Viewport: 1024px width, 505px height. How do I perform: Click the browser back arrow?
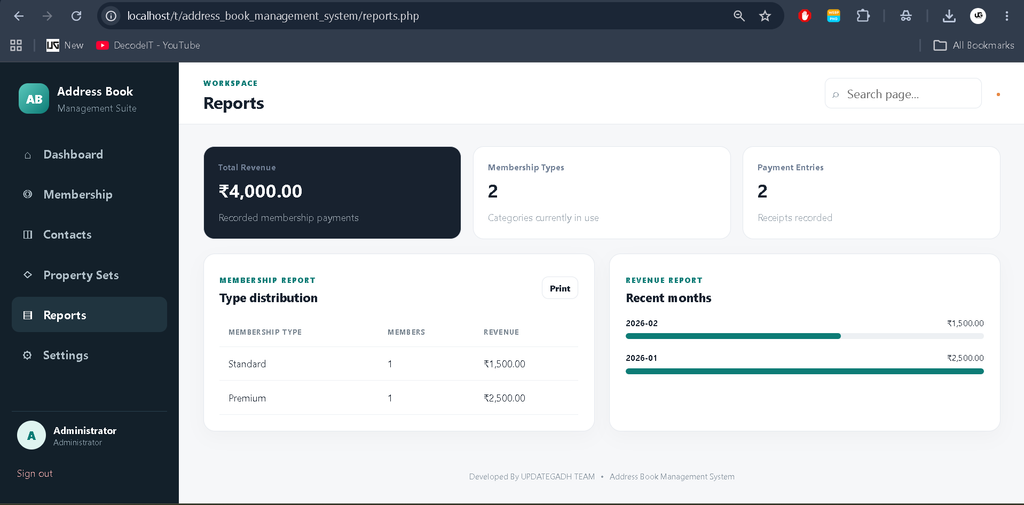[18, 16]
